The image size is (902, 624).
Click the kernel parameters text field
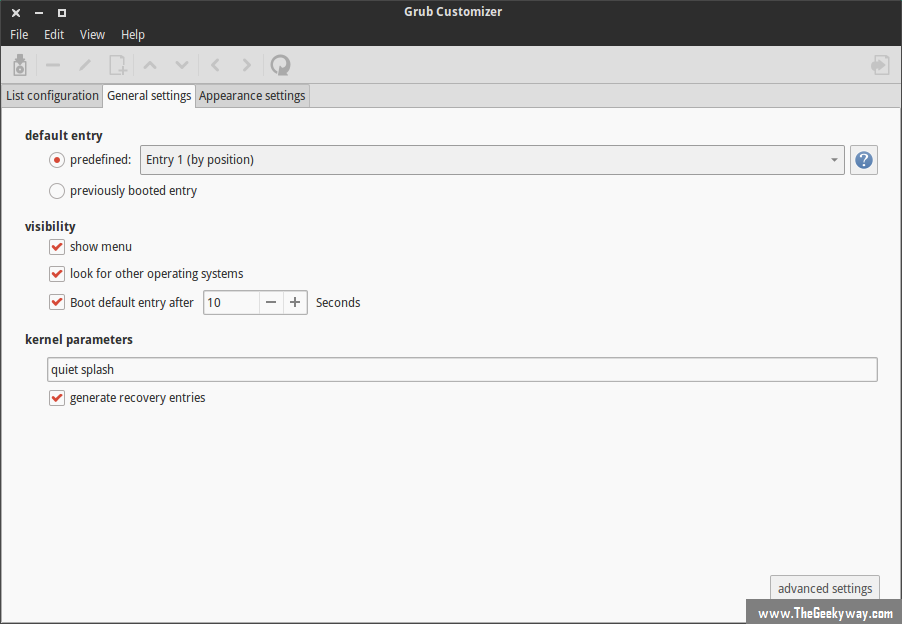click(462, 369)
